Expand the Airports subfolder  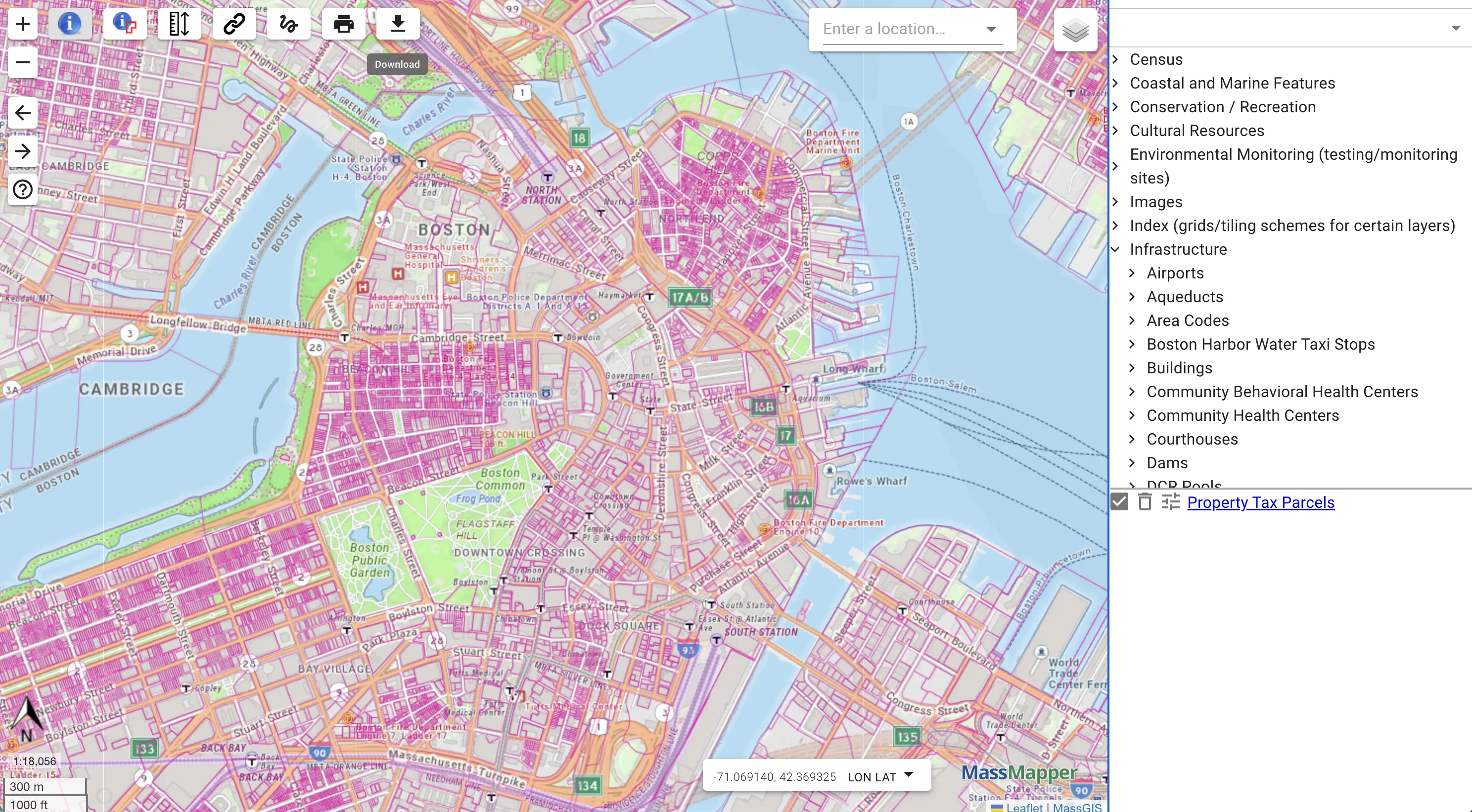point(1132,272)
